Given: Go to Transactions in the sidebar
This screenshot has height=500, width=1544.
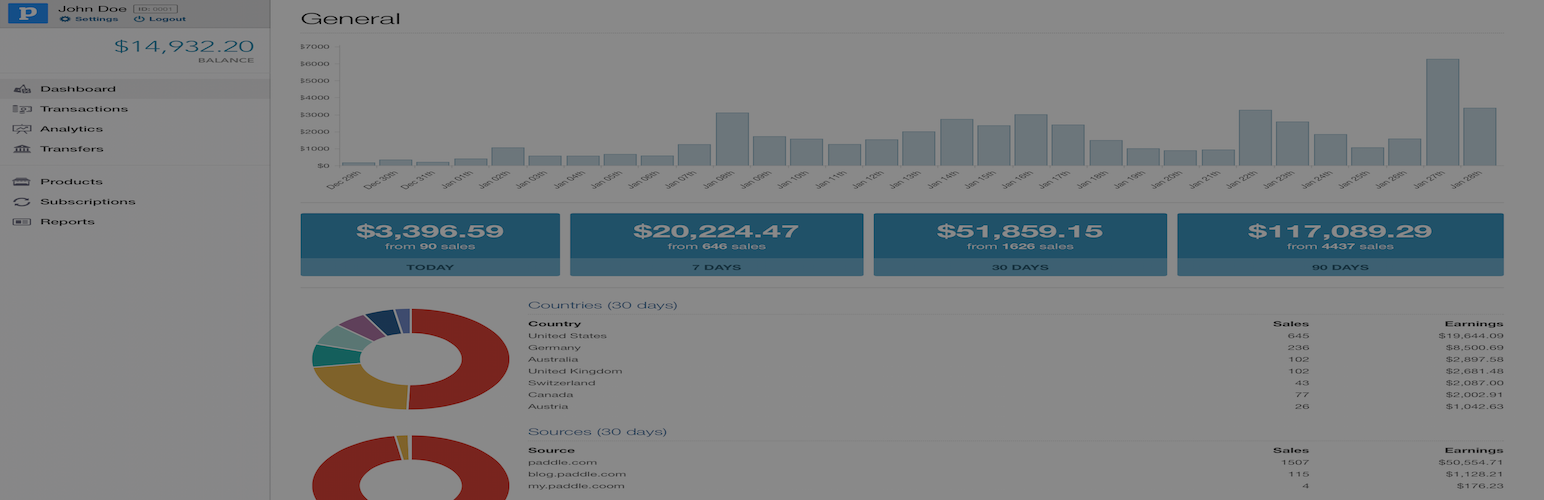Looking at the screenshot, I should 135,109.
